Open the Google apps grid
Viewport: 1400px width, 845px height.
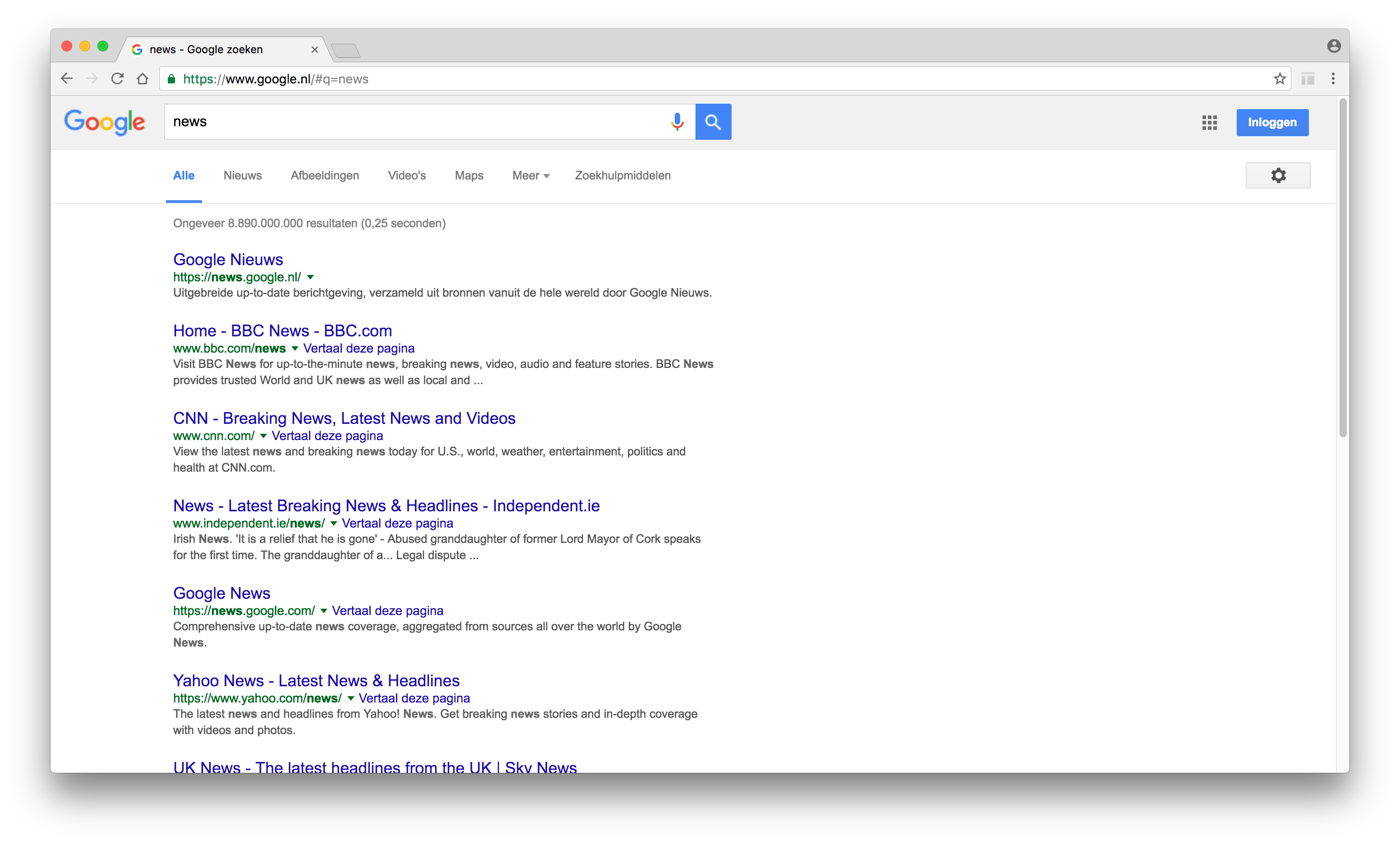click(1210, 122)
